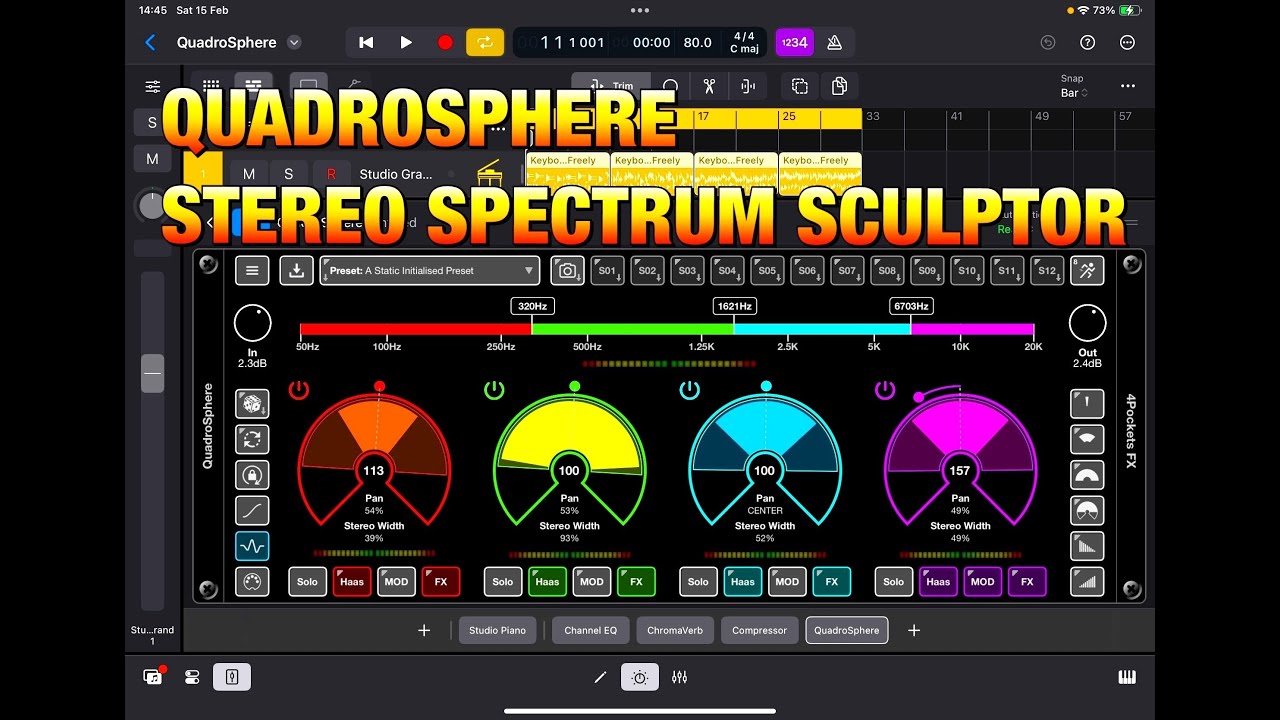
Task: Select the split dome width shape icon
Action: 1087,511
